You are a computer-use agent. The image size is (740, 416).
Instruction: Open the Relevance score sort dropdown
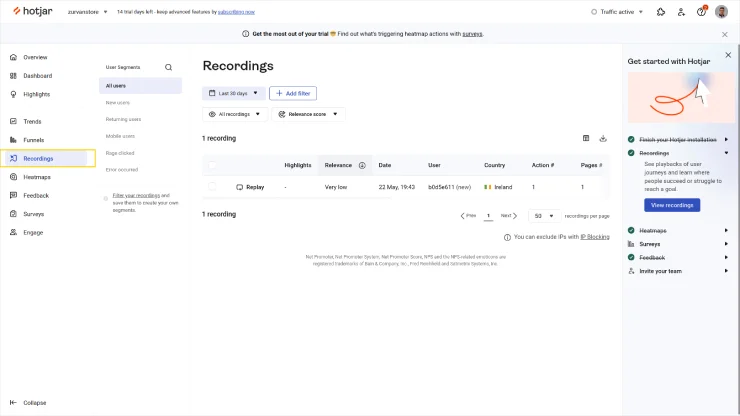308,114
